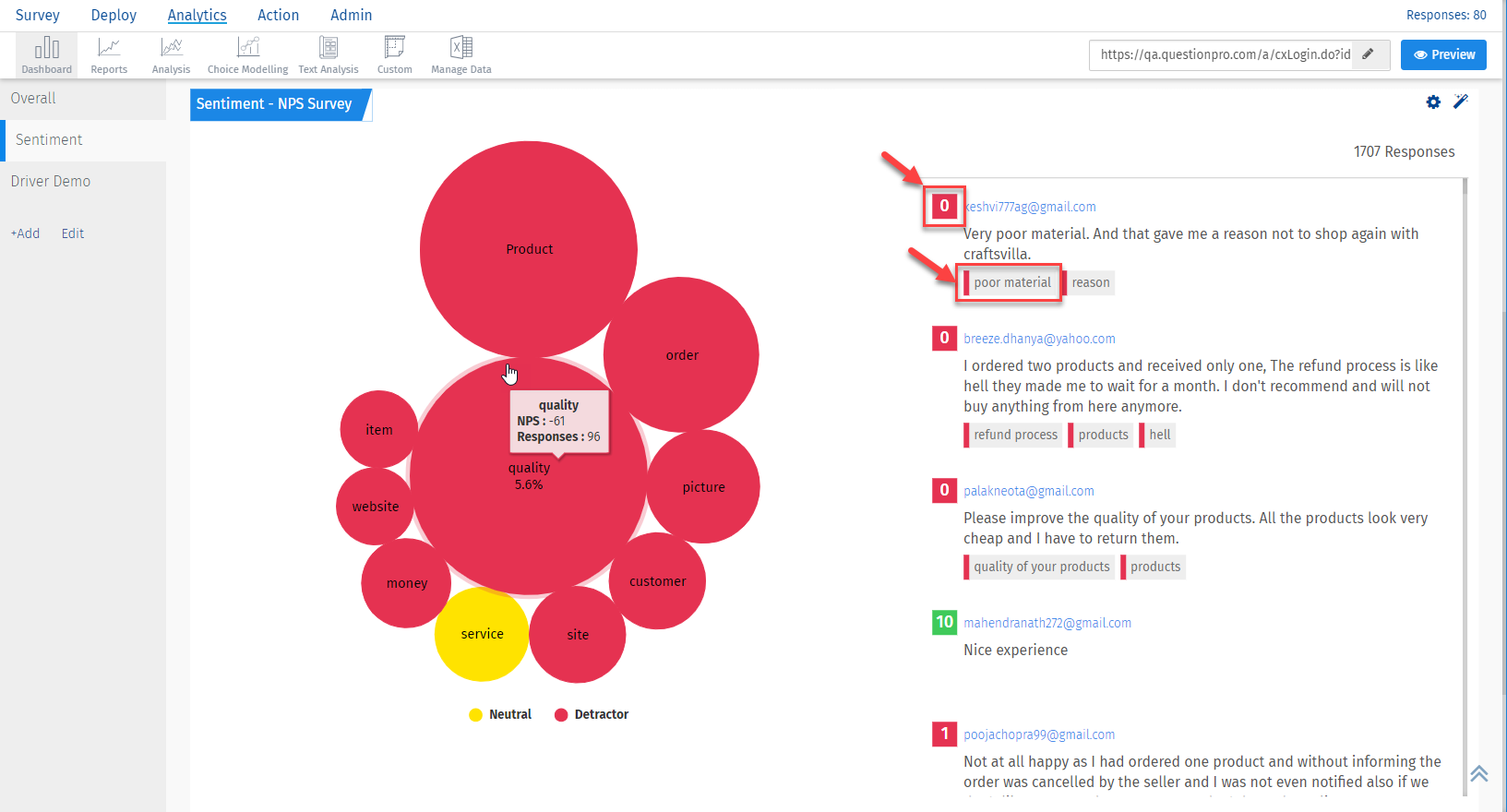The width and height of the screenshot is (1507, 812).
Task: Open mahendranath272@gmail.com respondent link
Action: click(x=1047, y=623)
